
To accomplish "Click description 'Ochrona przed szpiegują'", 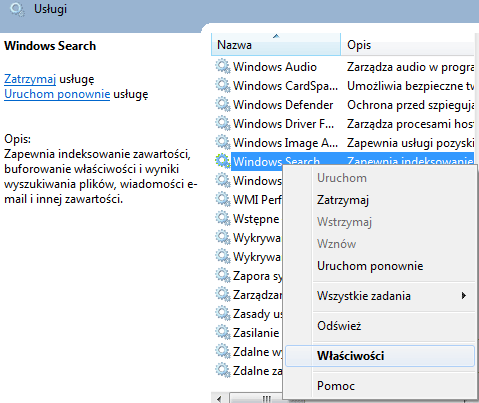I will (410, 105).
